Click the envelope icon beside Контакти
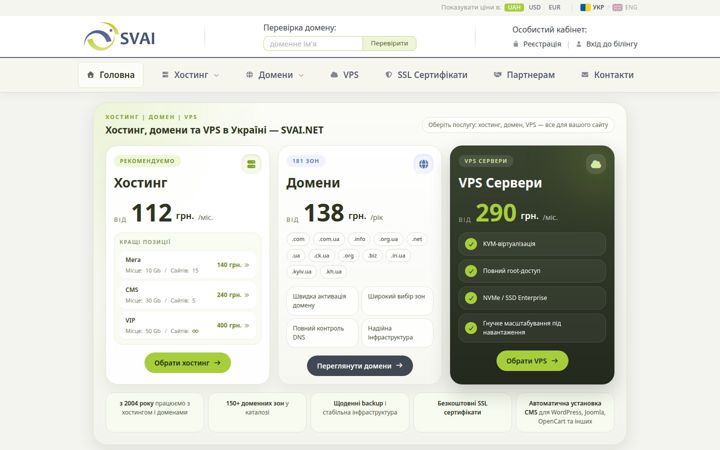 coord(585,74)
